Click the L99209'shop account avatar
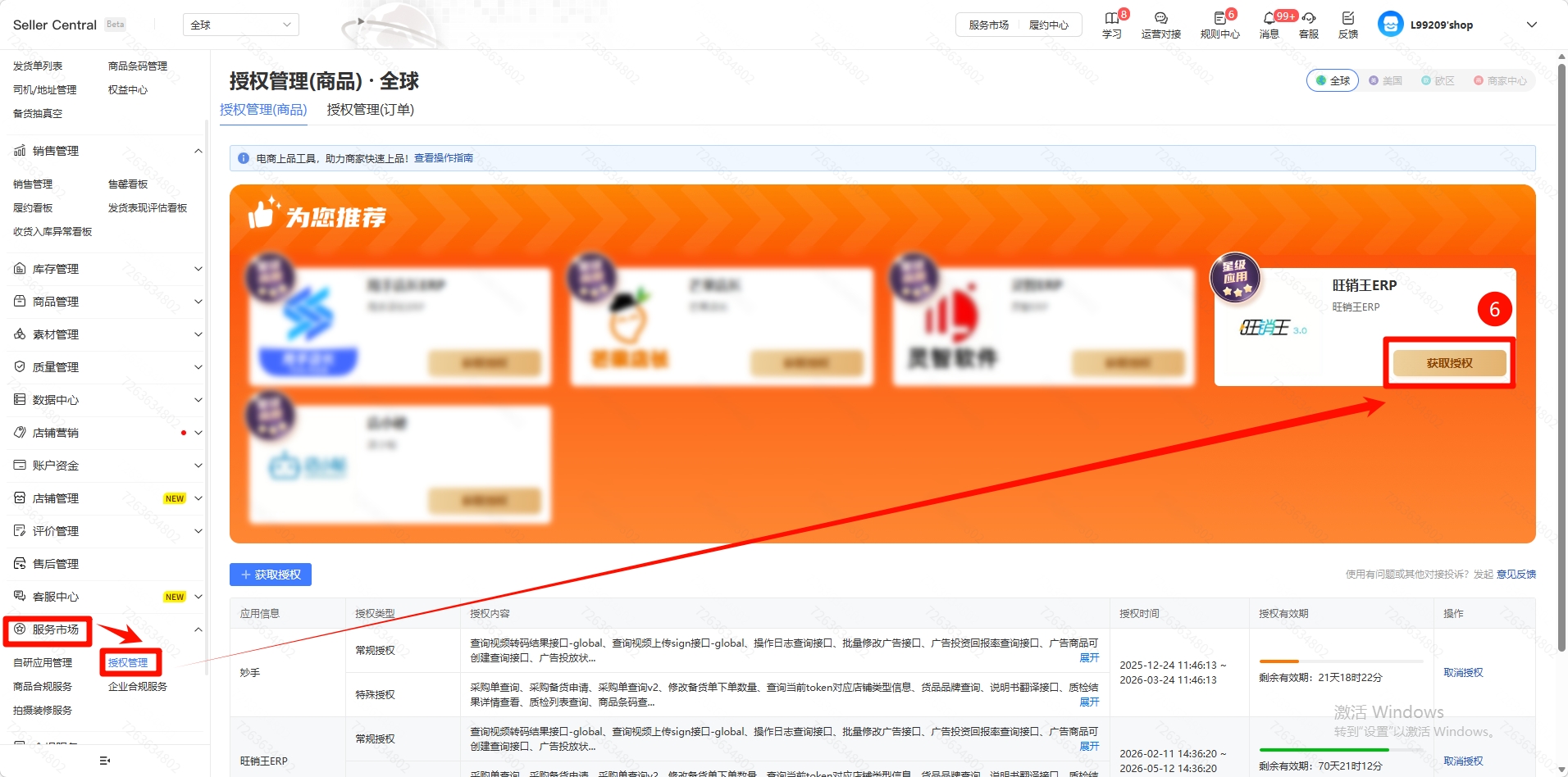 pos(1390,25)
